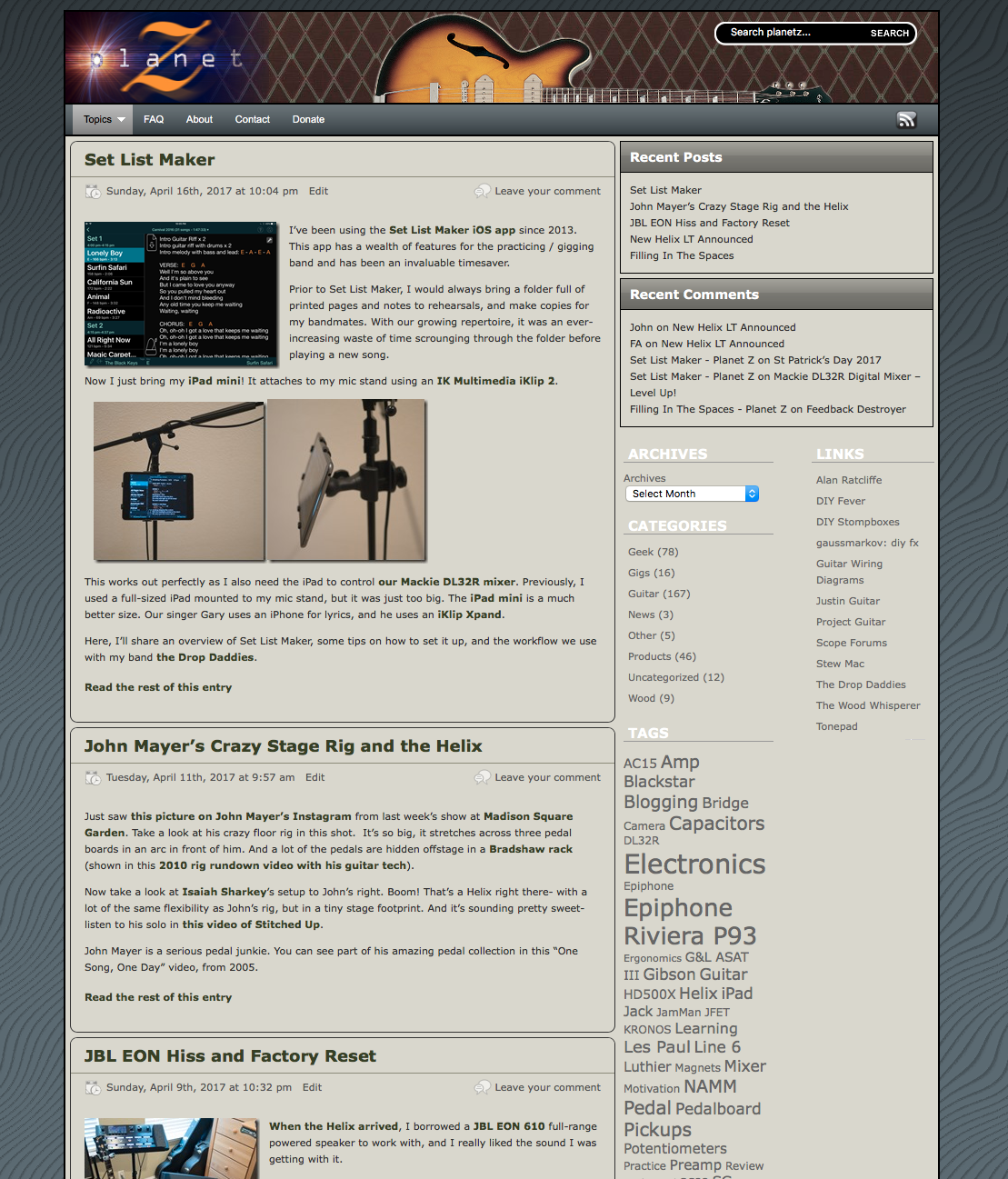
Task: Click calendar icon beside John Mayer post date
Action: [93, 778]
